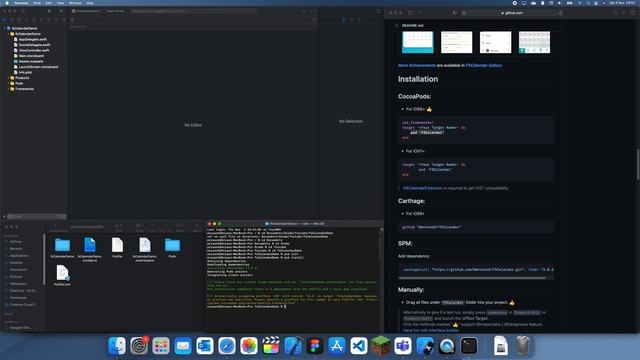Open the Window menu

[75, 3]
